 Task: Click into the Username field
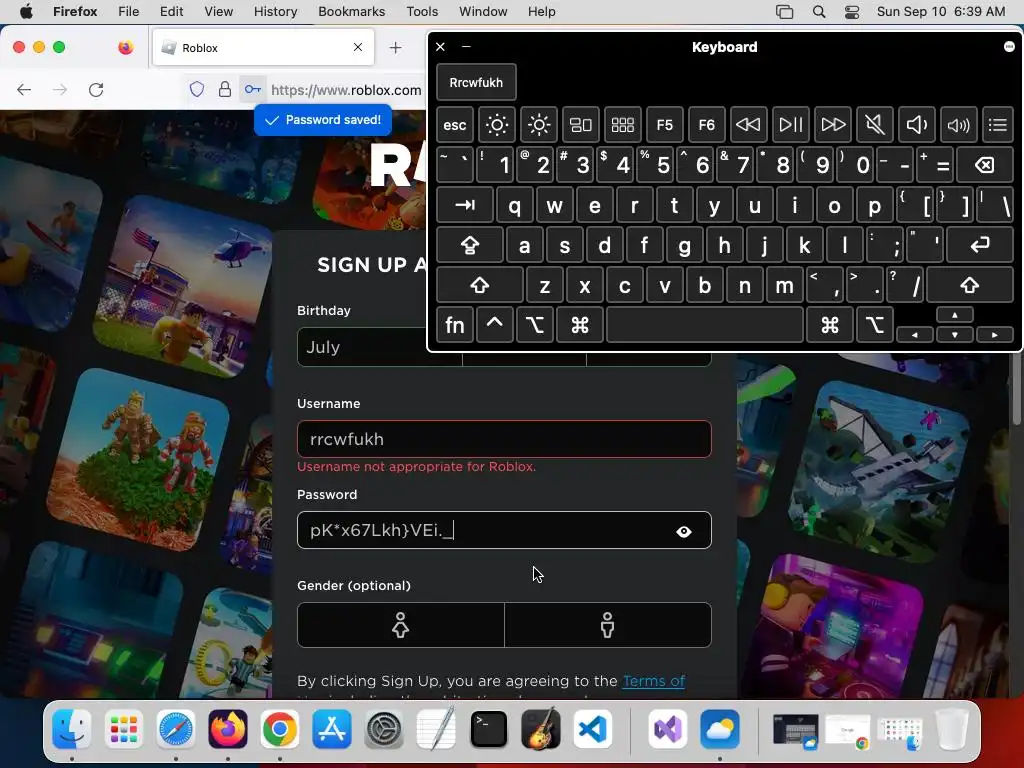pos(504,439)
